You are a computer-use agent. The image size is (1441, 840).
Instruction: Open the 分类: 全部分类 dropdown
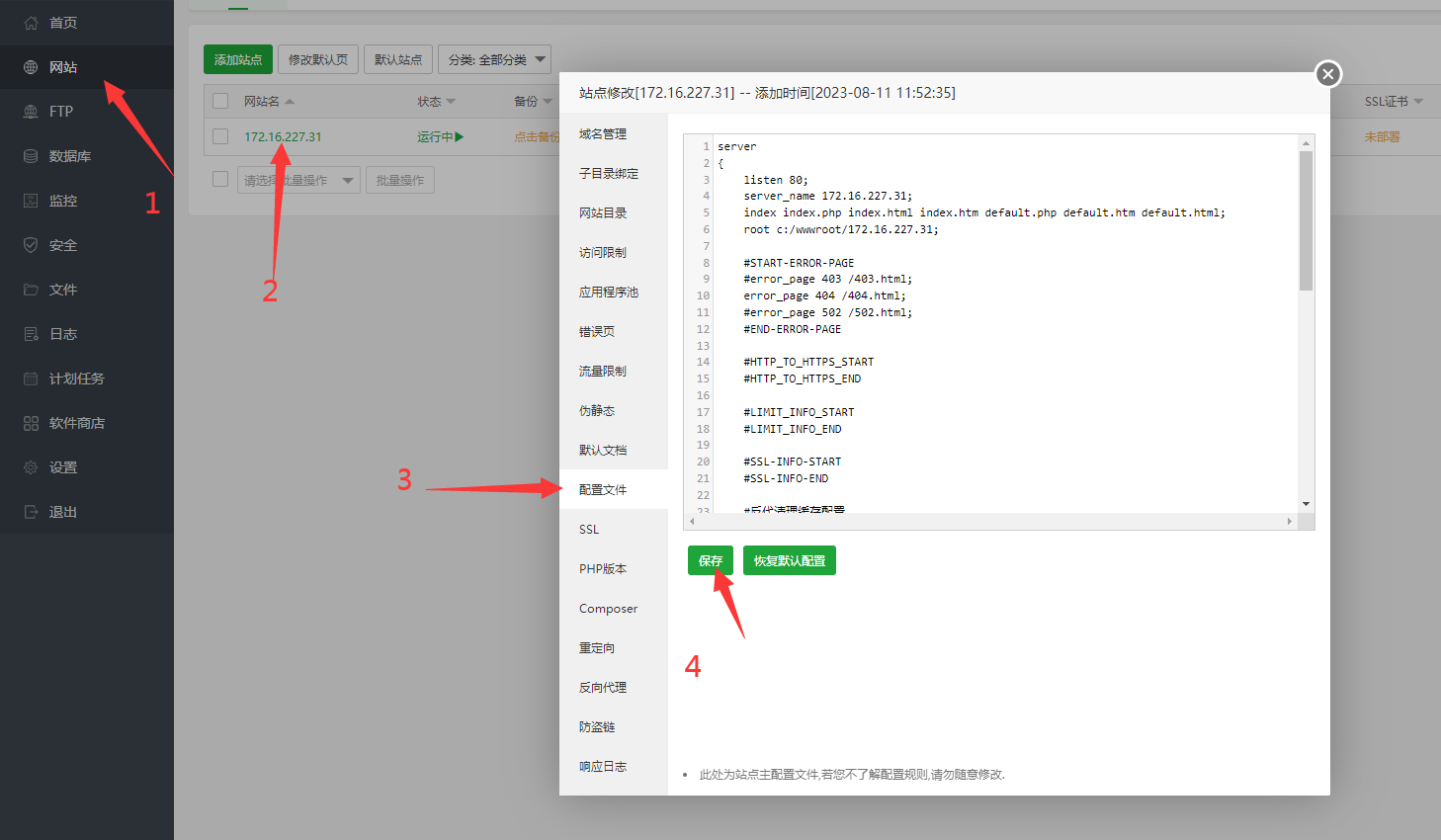[494, 59]
